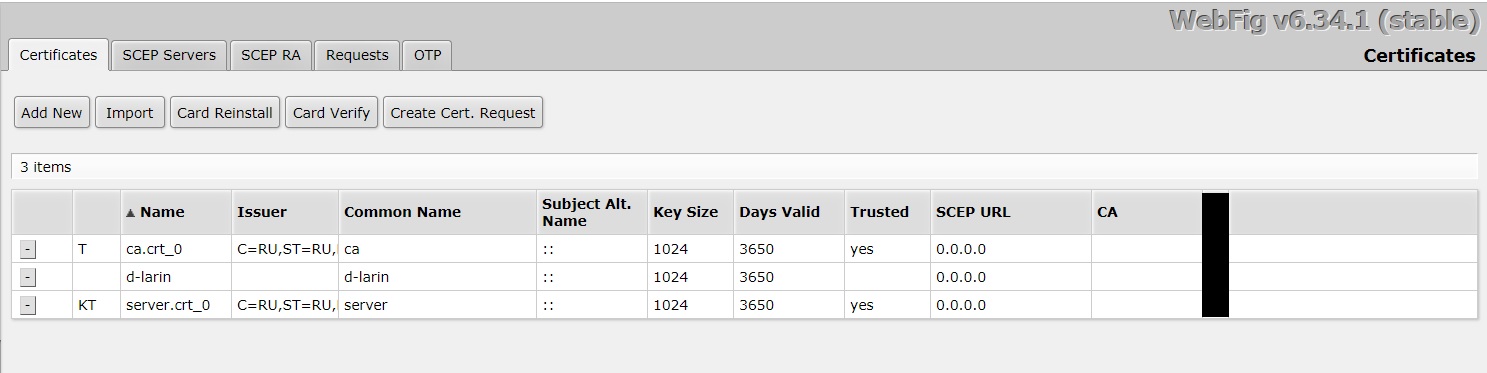The height and width of the screenshot is (373, 1487).
Task: Open the server.crt_0 certificate entry
Action: pos(168,305)
